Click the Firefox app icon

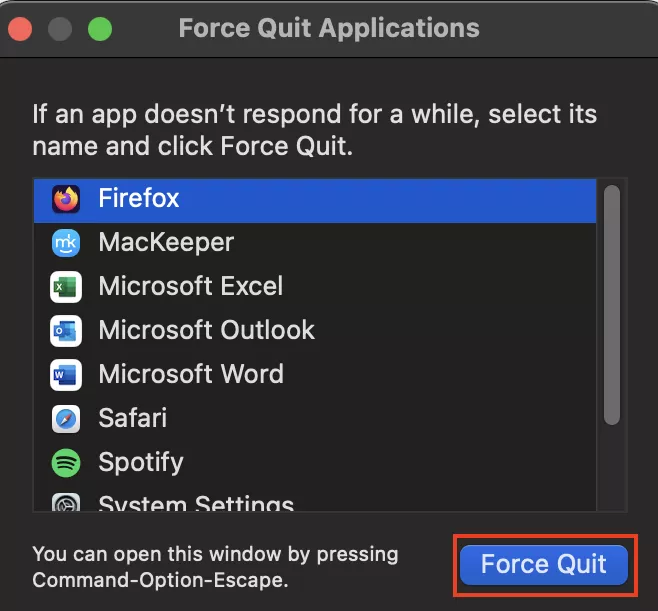click(x=66, y=199)
